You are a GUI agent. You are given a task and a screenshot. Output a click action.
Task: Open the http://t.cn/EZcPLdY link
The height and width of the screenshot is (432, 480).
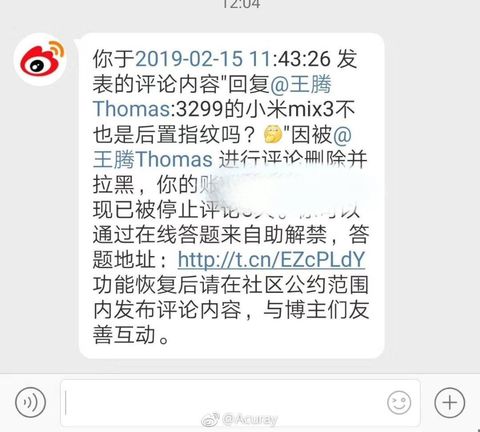tap(271, 260)
